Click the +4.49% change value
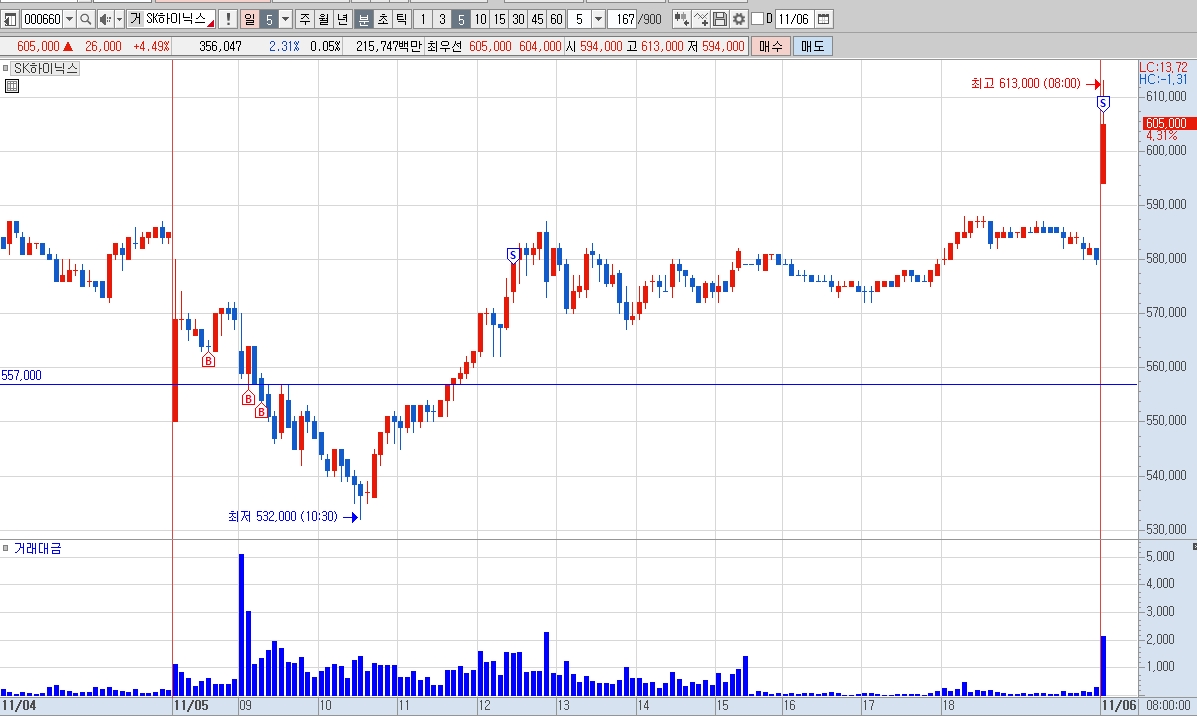The height and width of the screenshot is (716, 1197). pyautogui.click(x=151, y=47)
